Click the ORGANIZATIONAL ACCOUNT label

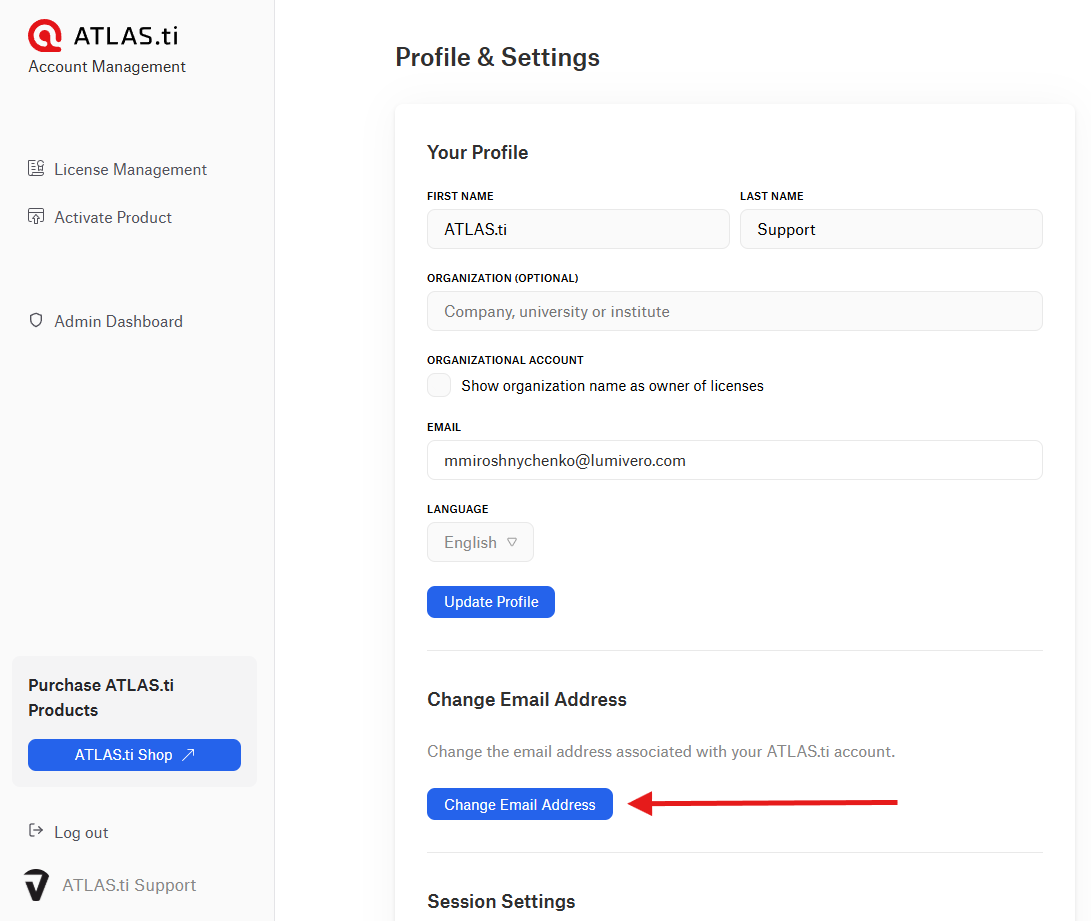click(x=505, y=360)
